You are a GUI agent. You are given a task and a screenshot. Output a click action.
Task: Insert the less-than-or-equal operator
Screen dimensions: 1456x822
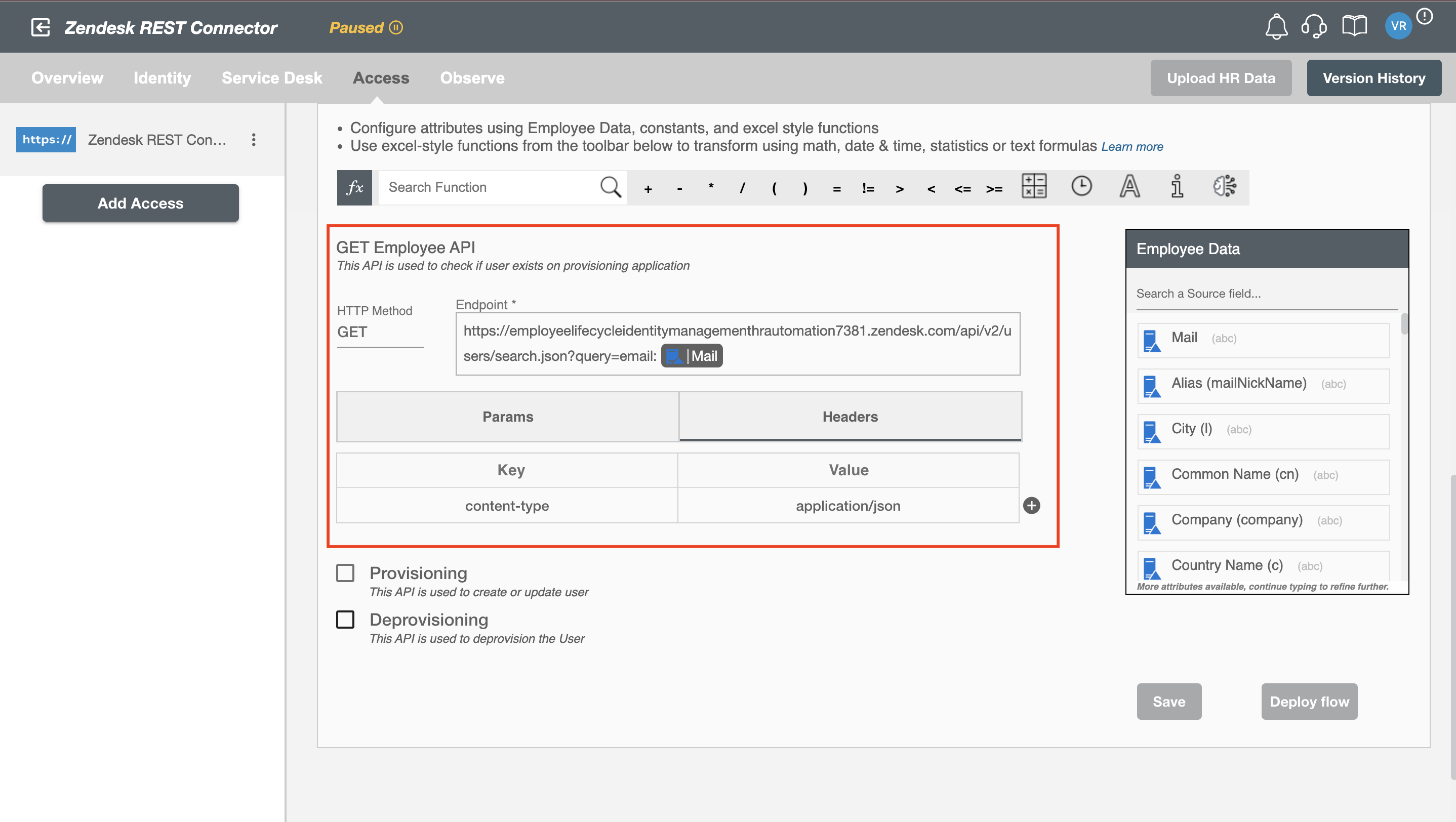[x=962, y=189]
